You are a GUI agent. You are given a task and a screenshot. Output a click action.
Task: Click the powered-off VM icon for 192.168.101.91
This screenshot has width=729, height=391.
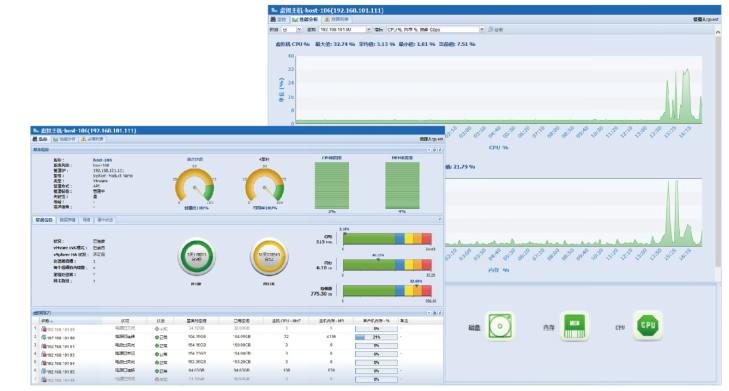(x=44, y=346)
